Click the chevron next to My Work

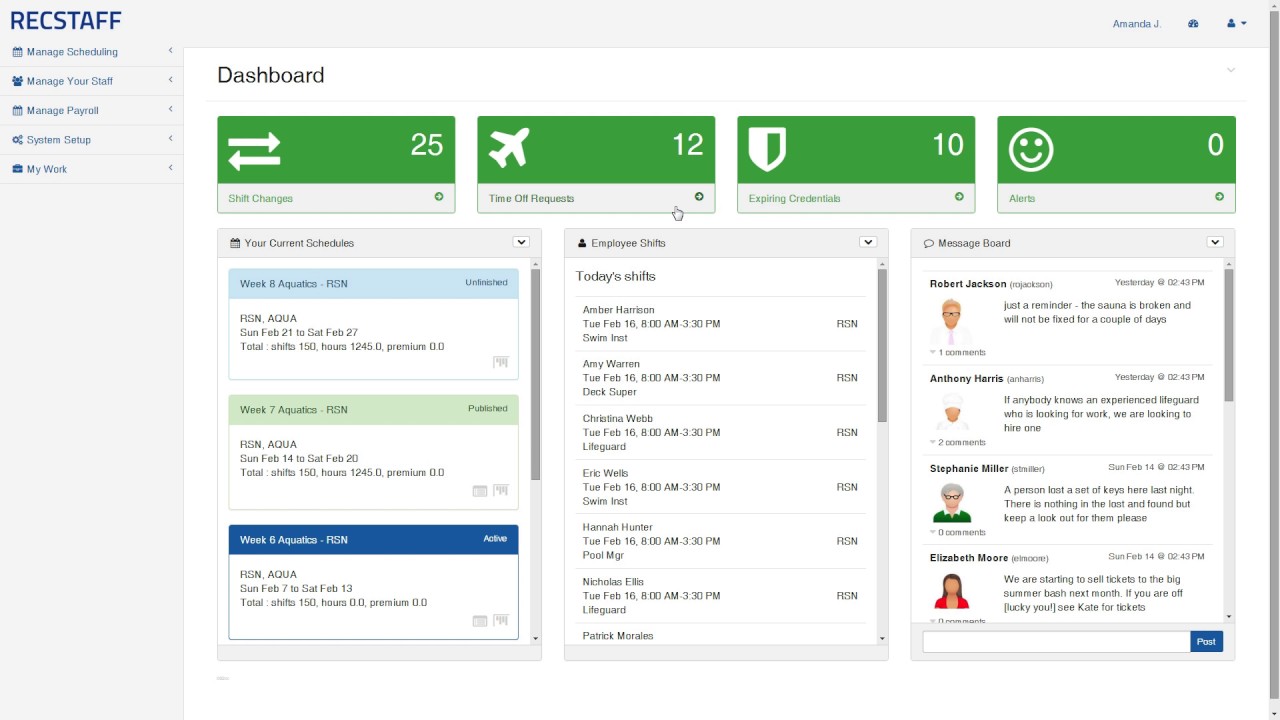[170, 168]
